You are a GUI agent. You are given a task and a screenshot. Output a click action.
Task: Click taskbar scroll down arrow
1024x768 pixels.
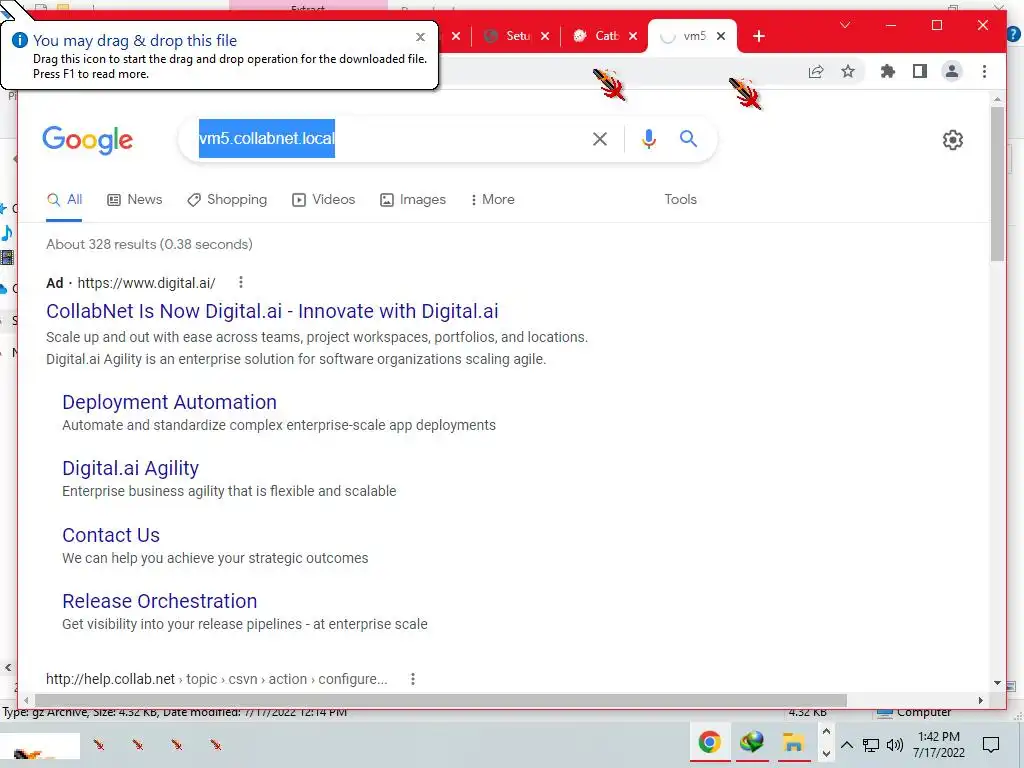[x=826, y=754]
